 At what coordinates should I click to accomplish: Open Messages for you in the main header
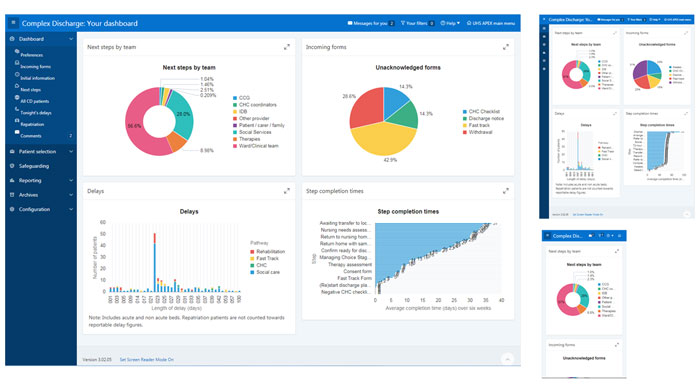click(371, 23)
